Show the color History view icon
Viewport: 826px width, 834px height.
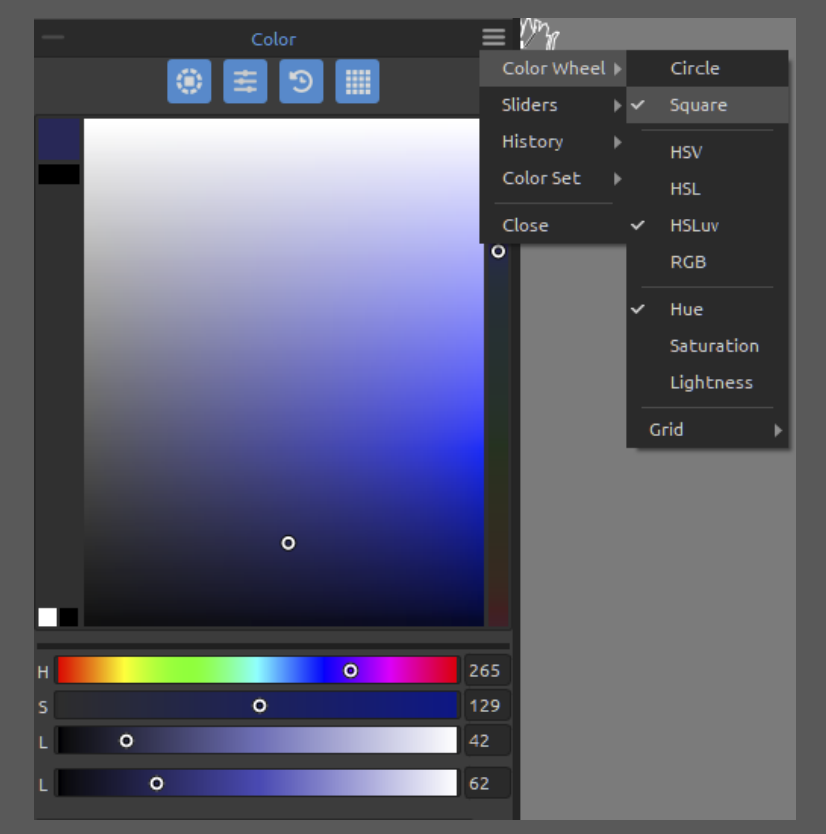301,82
